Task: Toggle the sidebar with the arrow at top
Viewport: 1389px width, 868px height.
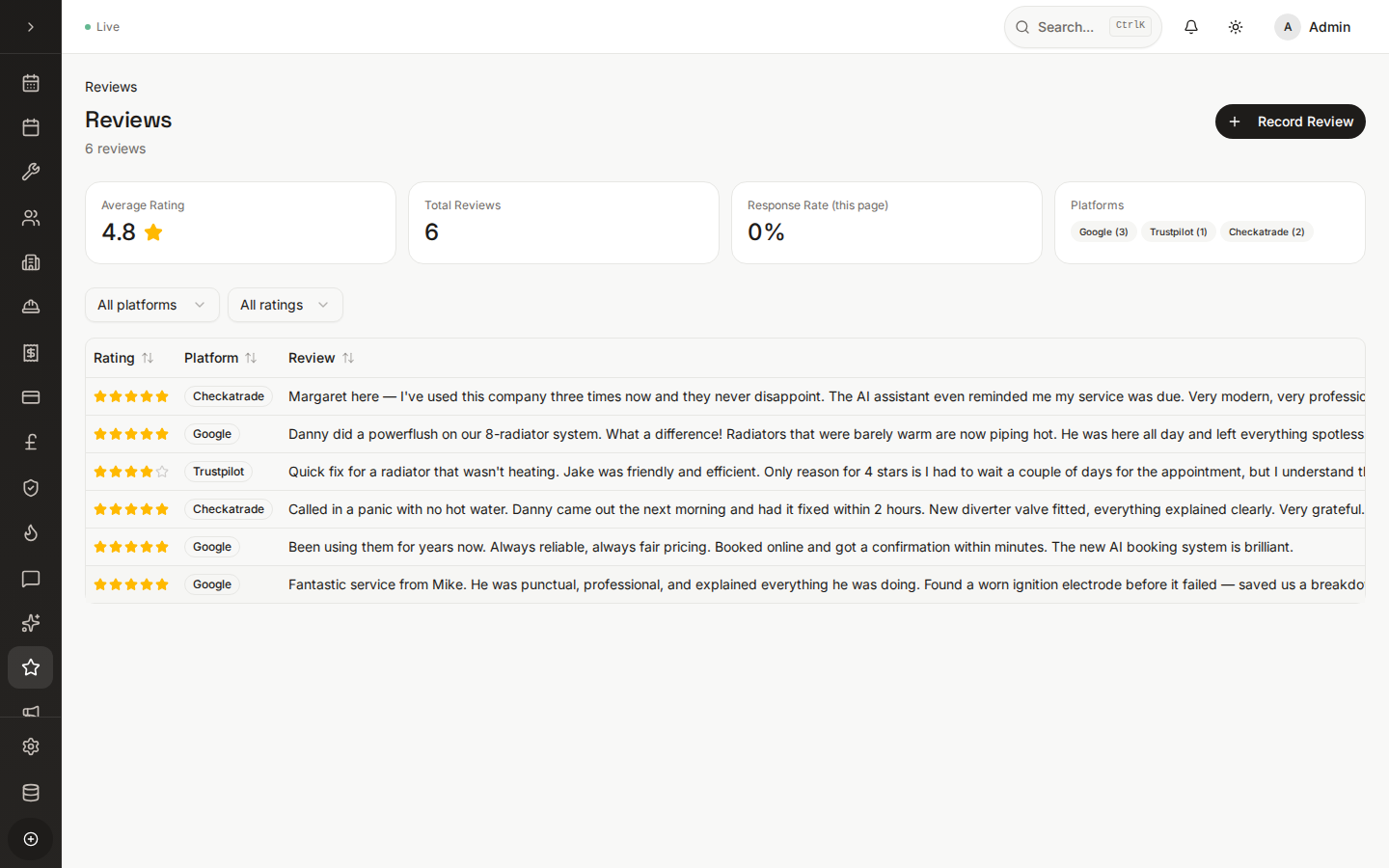Action: click(31, 26)
